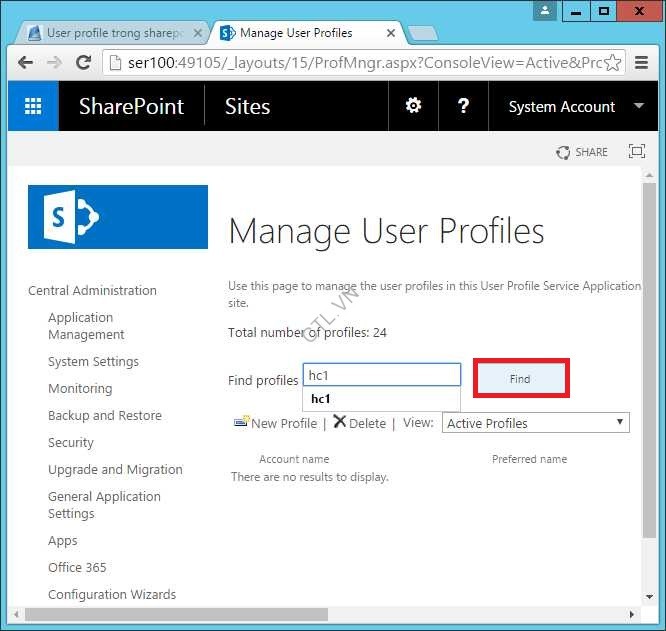Viewport: 666px width, 631px height.
Task: Click SharePoint brand text in suite bar
Action: click(x=131, y=106)
